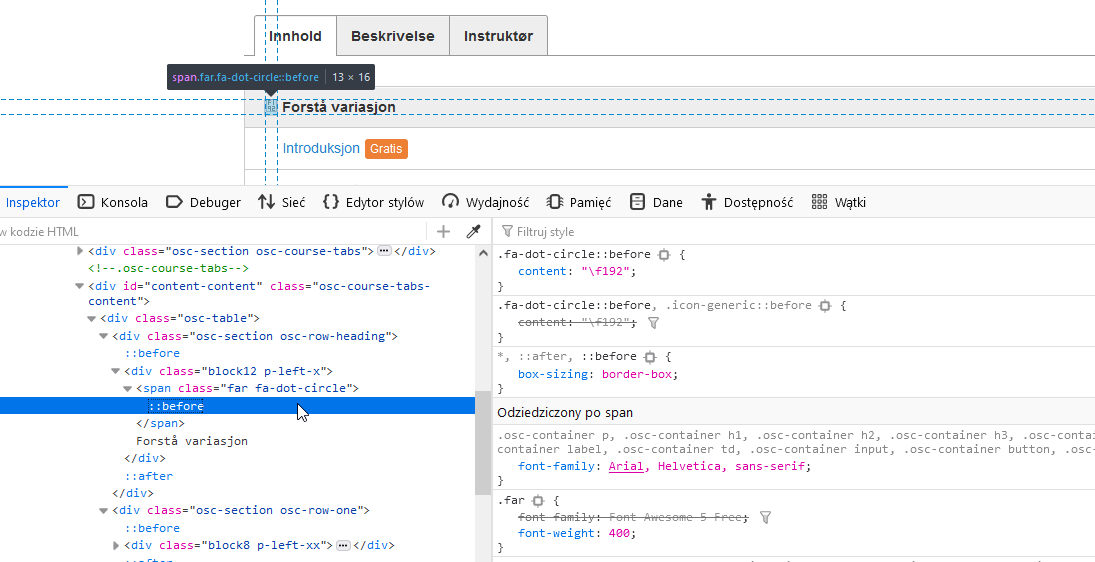
Task: Open the Konsola panel
Action: point(113,202)
